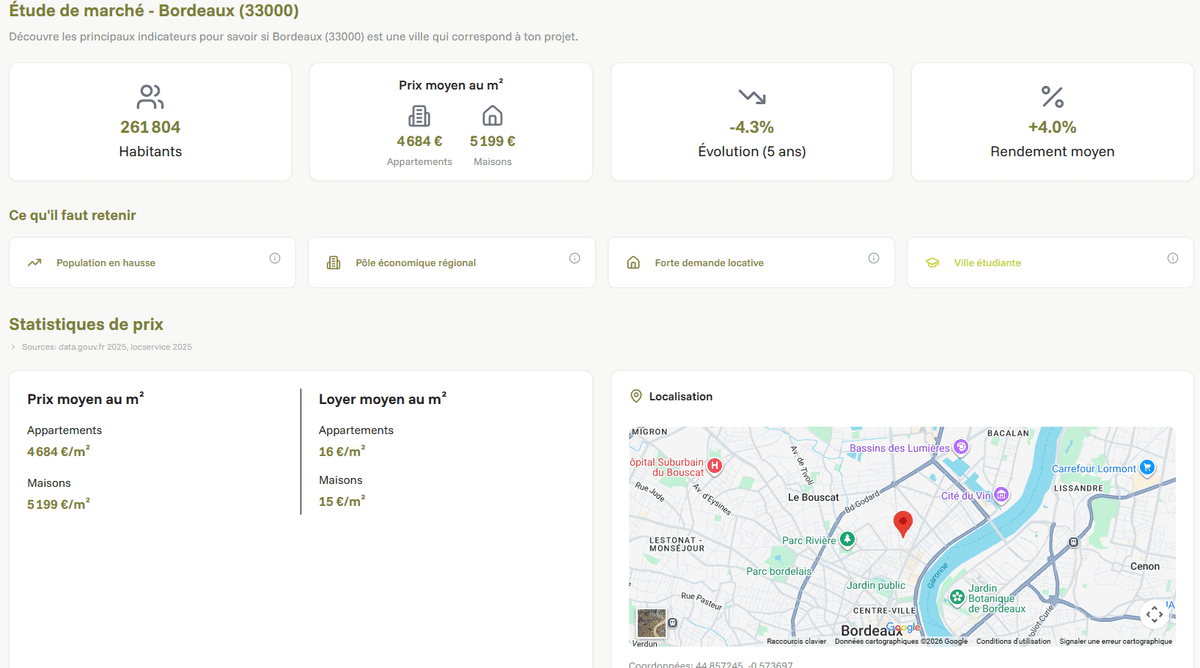Click the Google logo on map

click(x=902, y=628)
